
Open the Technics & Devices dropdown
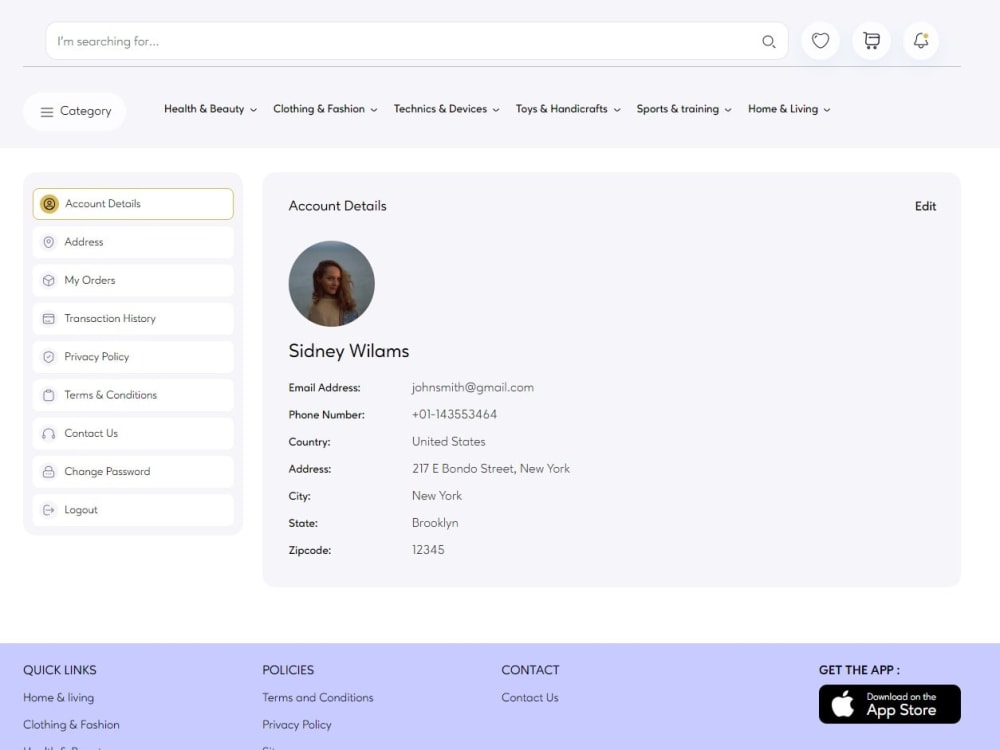coord(446,109)
